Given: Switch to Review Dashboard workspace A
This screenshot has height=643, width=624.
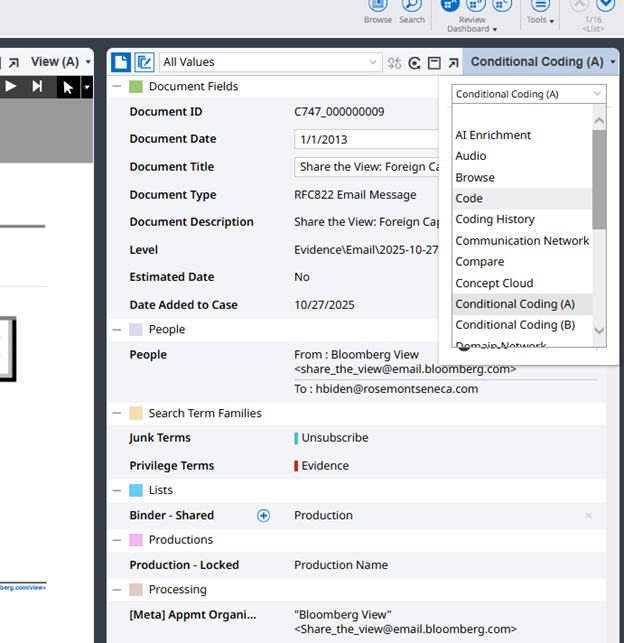Looking at the screenshot, I should pyautogui.click(x=450, y=5).
